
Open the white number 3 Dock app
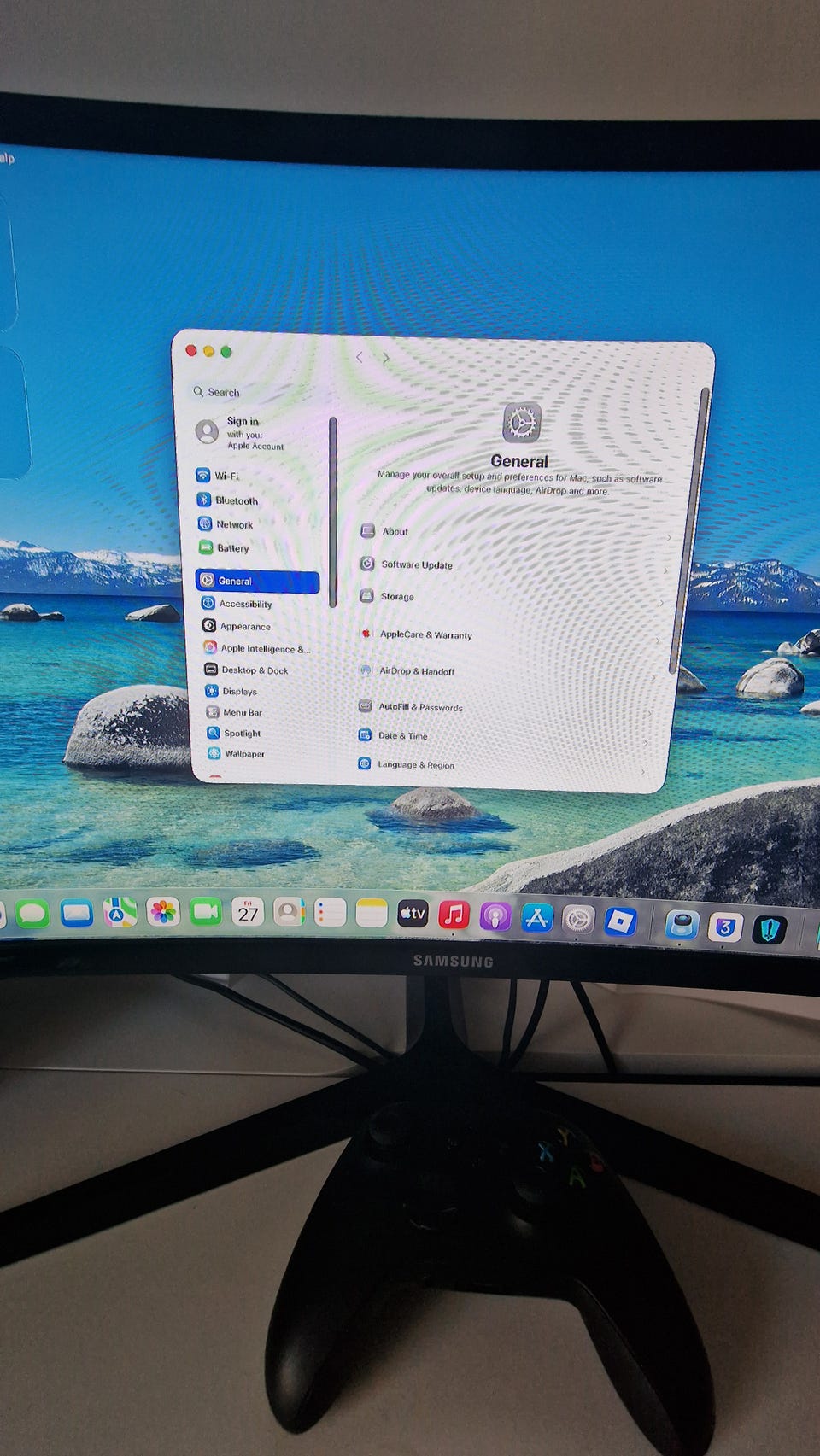725,927
